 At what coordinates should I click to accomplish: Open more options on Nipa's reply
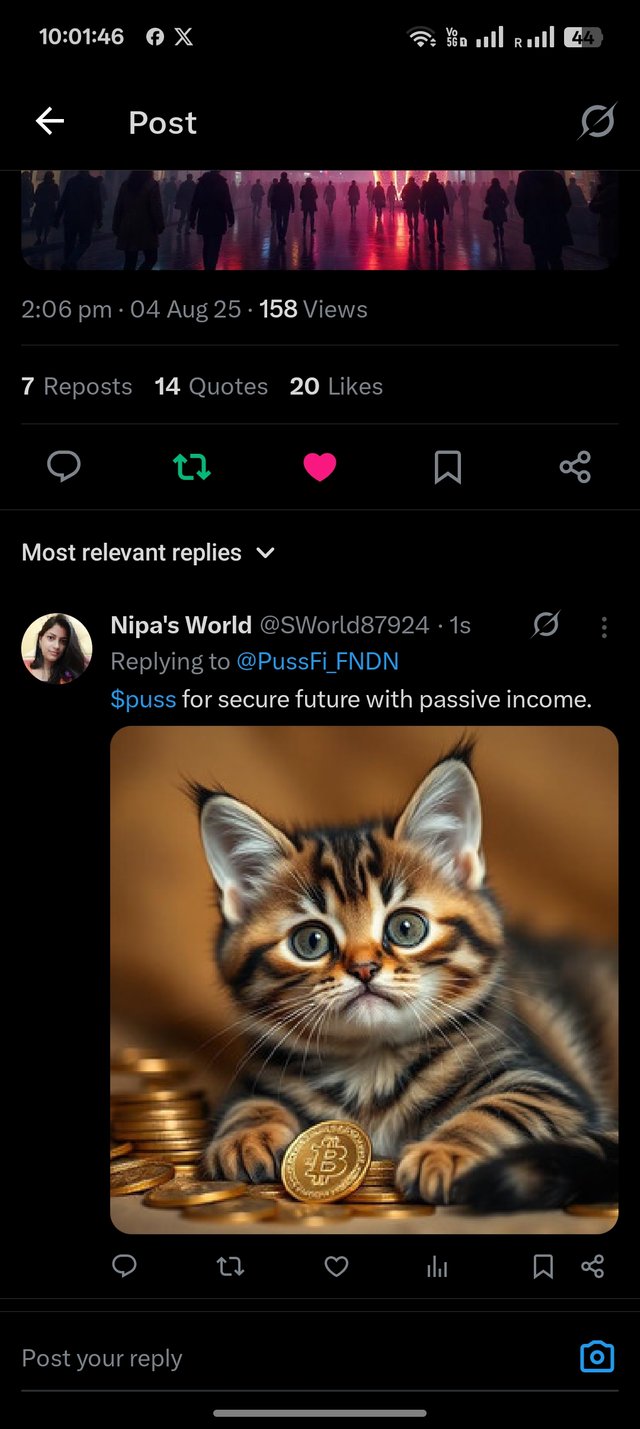tap(604, 627)
